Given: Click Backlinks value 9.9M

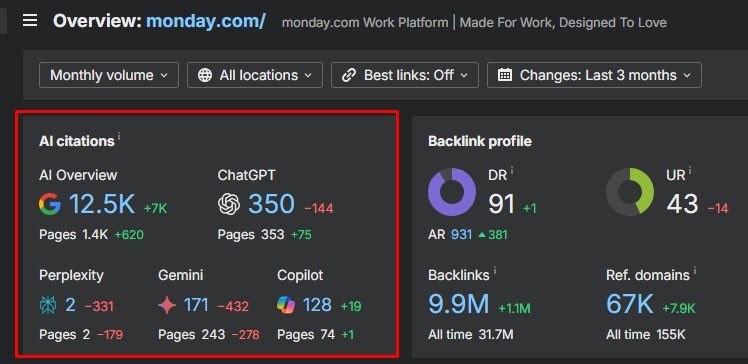Looking at the screenshot, I should 458,304.
